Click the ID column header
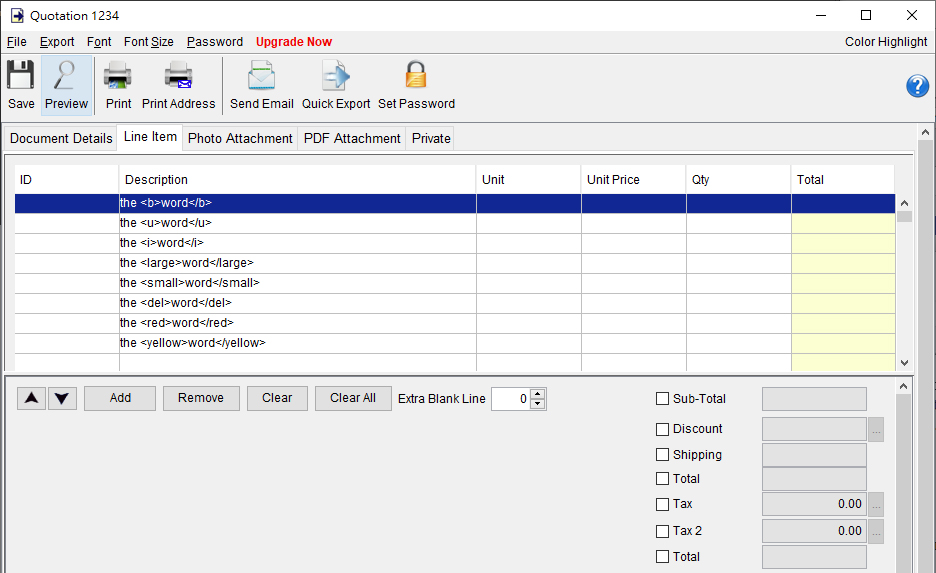Viewport: 936px width, 573px height. 67,180
